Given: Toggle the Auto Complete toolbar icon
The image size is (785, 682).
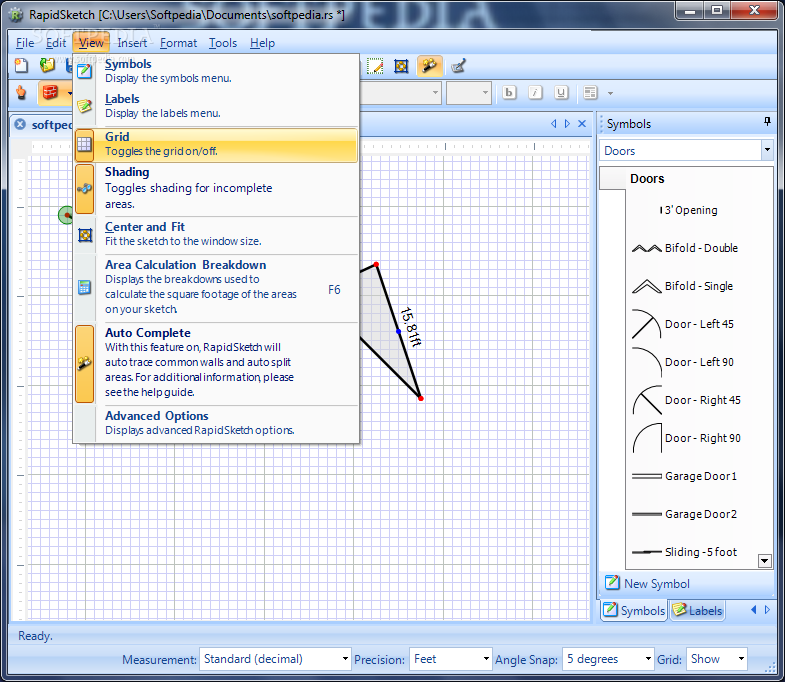Looking at the screenshot, I should [430, 66].
